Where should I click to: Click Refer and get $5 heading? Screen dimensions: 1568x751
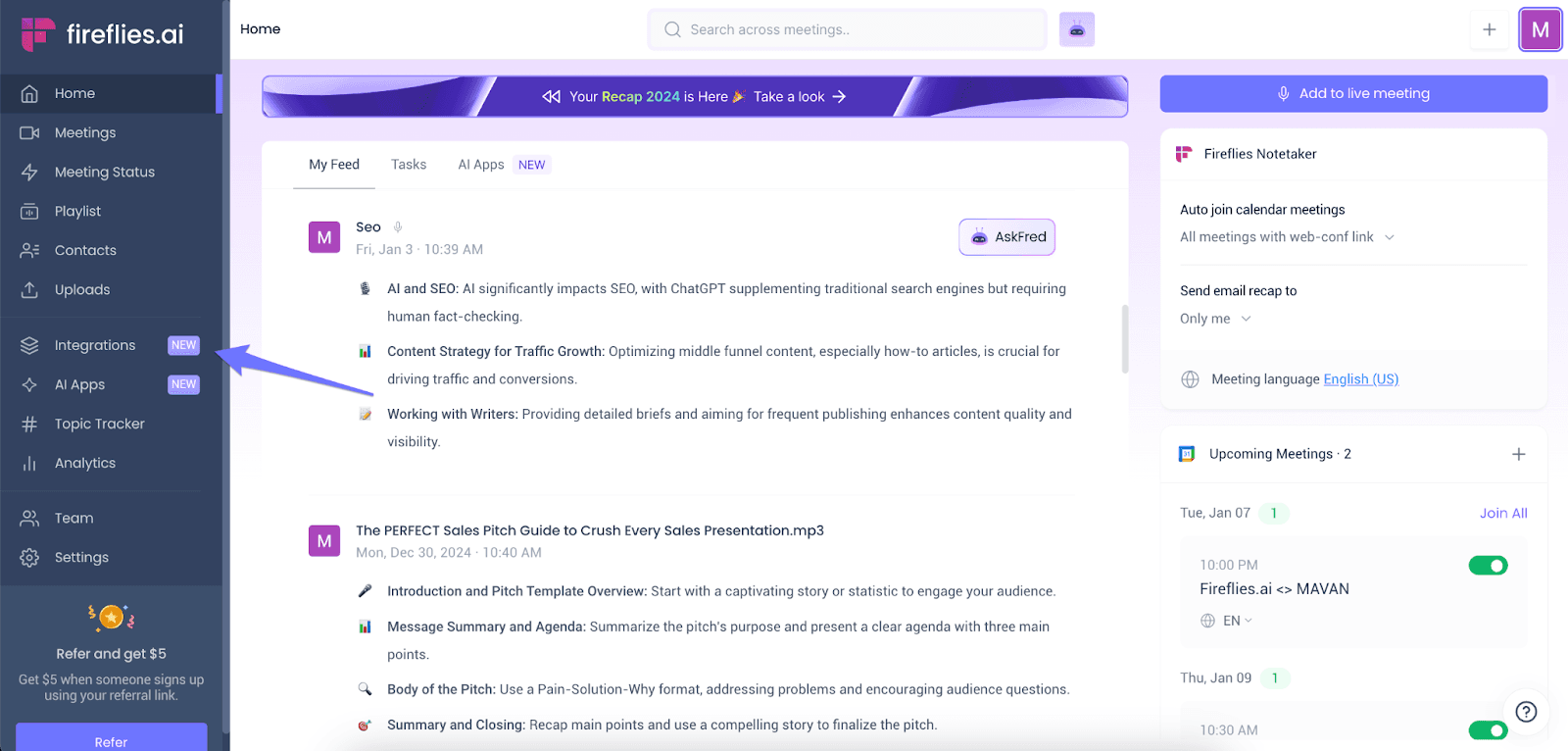pyautogui.click(x=111, y=654)
